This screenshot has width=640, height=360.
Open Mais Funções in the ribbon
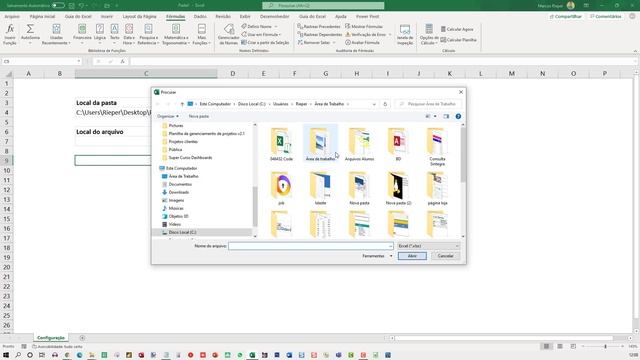[202, 34]
